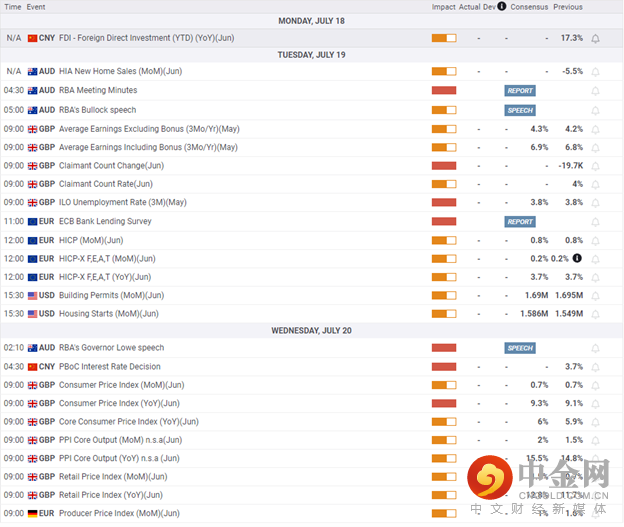Viewport: 624px width, 527px height.
Task: Click previous value -19.7K for Claimant Count
Action: pos(571,166)
